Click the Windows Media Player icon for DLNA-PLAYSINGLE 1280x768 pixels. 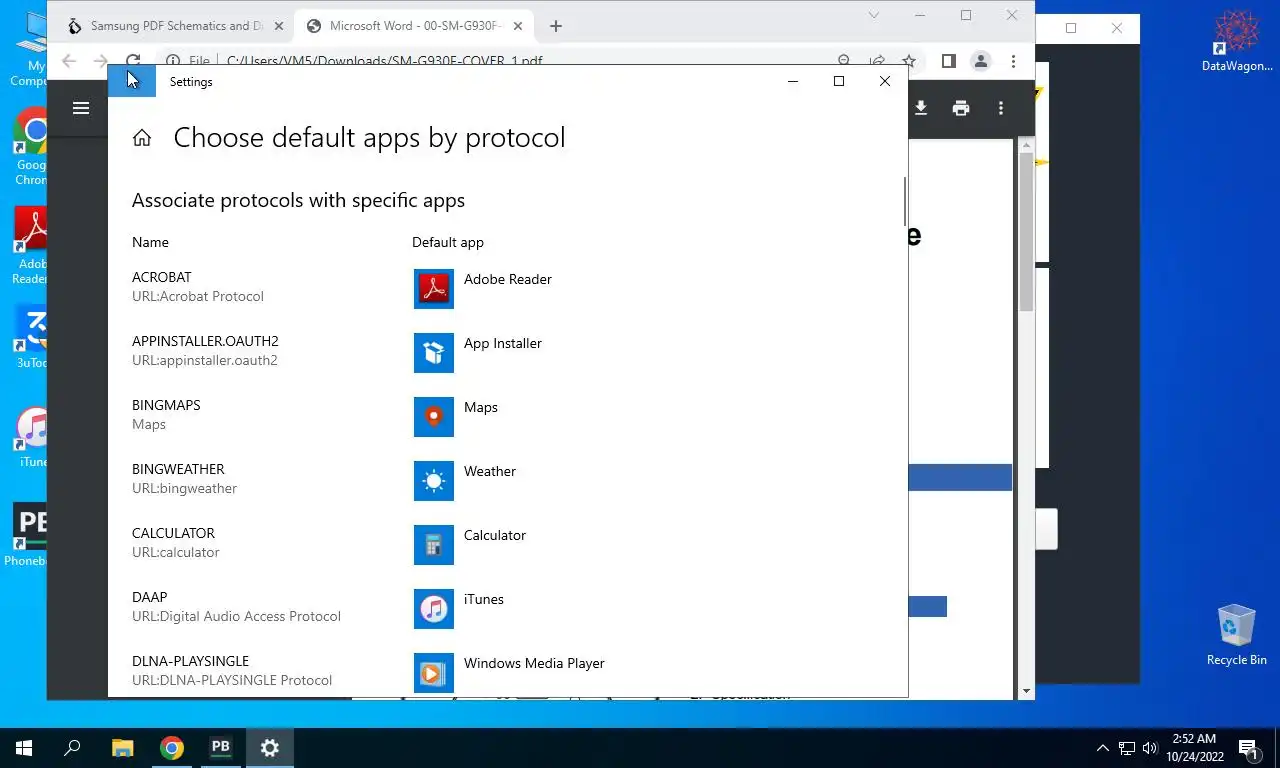[433, 673]
